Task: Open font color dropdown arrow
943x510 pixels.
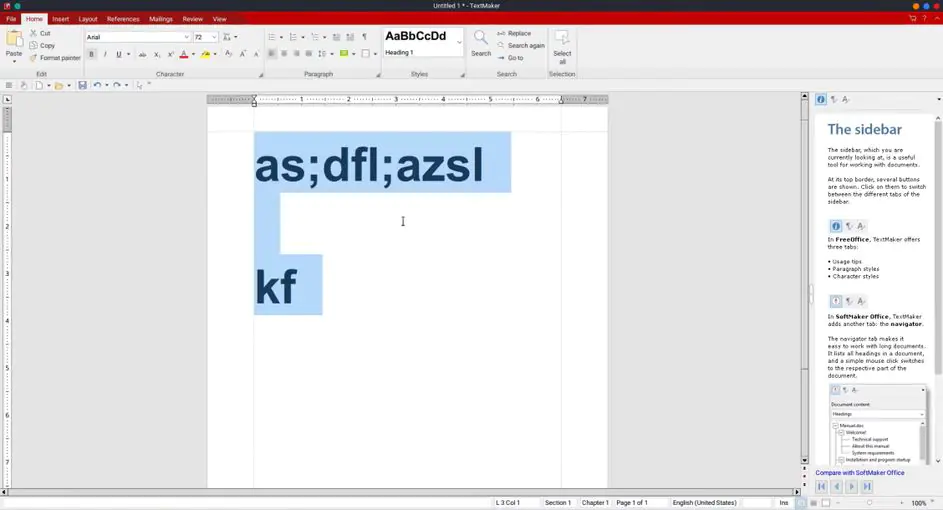Action: pos(193,54)
